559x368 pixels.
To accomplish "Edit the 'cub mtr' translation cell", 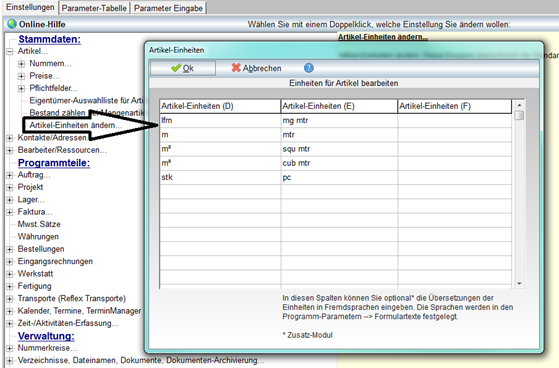I will 339,163.
